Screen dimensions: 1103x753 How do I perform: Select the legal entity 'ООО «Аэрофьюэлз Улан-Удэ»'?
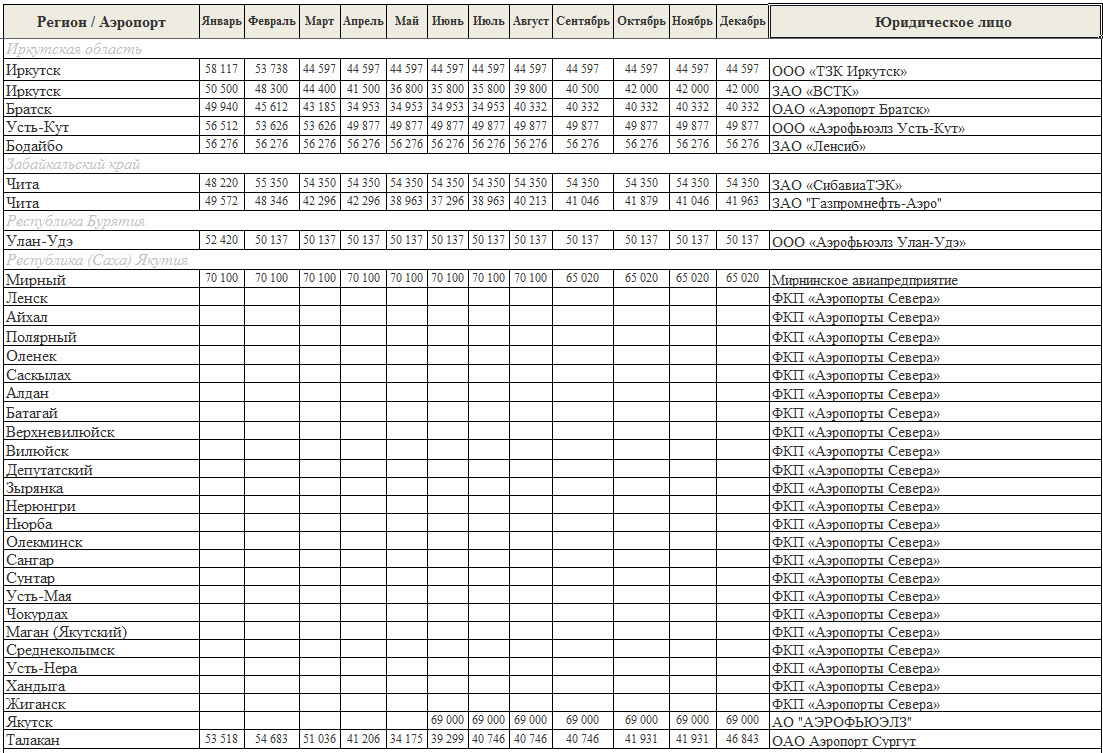tap(869, 242)
